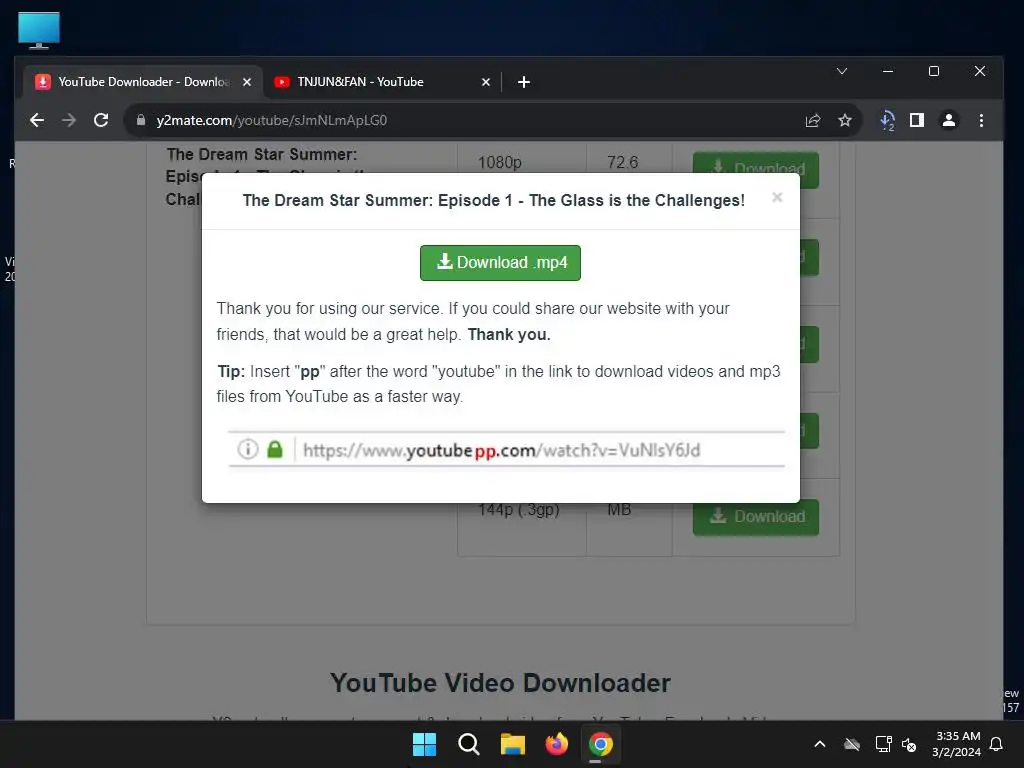1024x768 pixels.
Task: Click the green Download .mp4 button
Action: point(500,263)
